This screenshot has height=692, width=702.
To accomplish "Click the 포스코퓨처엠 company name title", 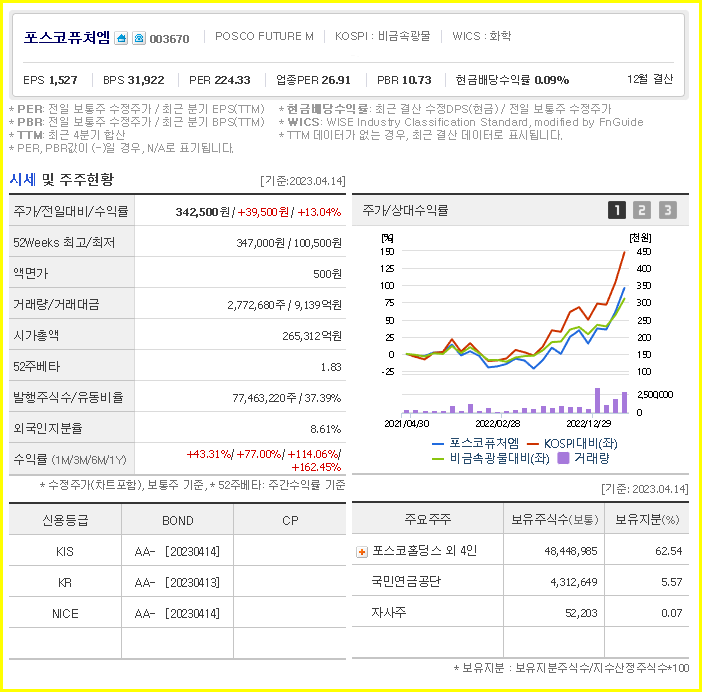I will 66,38.
